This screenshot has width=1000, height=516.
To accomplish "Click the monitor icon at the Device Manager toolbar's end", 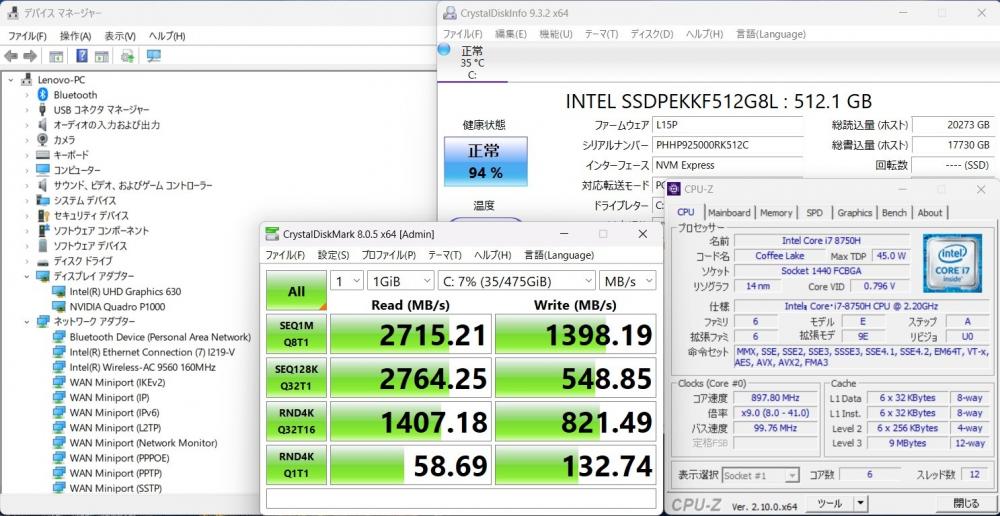I will coord(153,56).
